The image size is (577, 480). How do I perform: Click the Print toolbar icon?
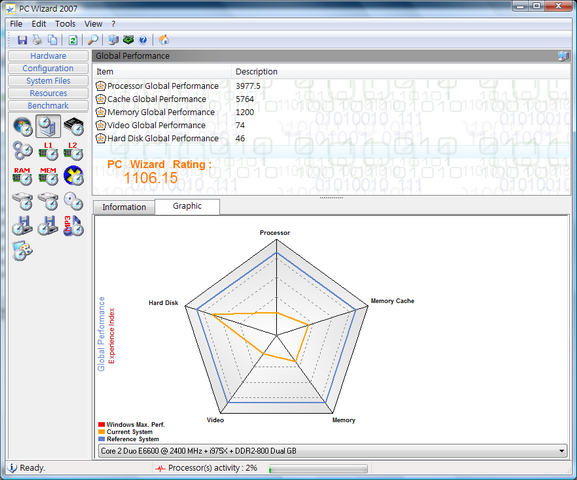(38, 40)
